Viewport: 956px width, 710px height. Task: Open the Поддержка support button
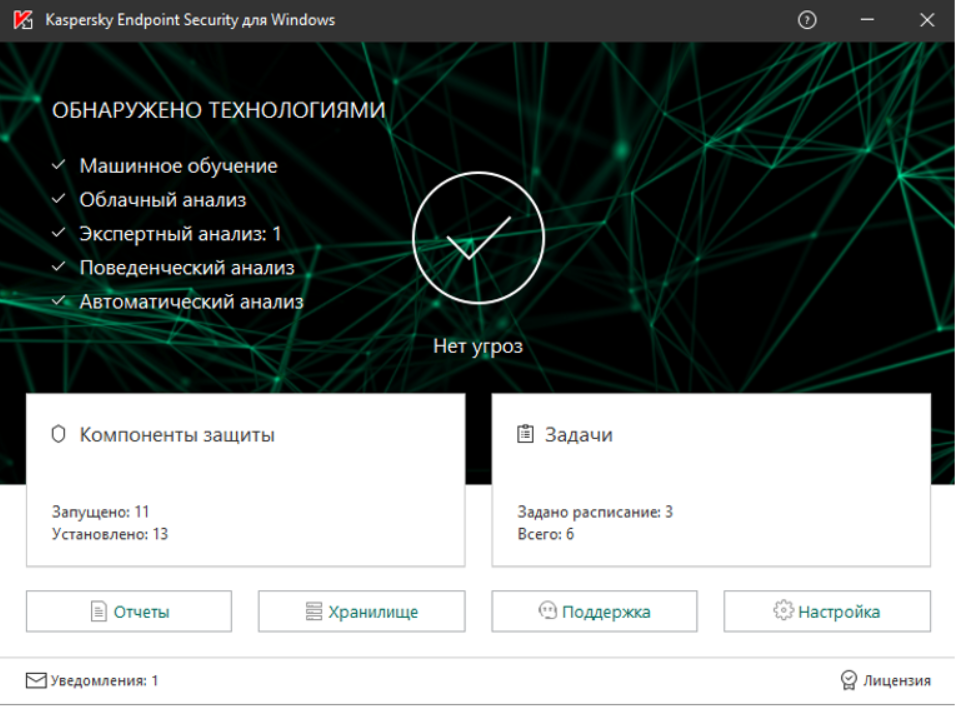pyautogui.click(x=594, y=611)
